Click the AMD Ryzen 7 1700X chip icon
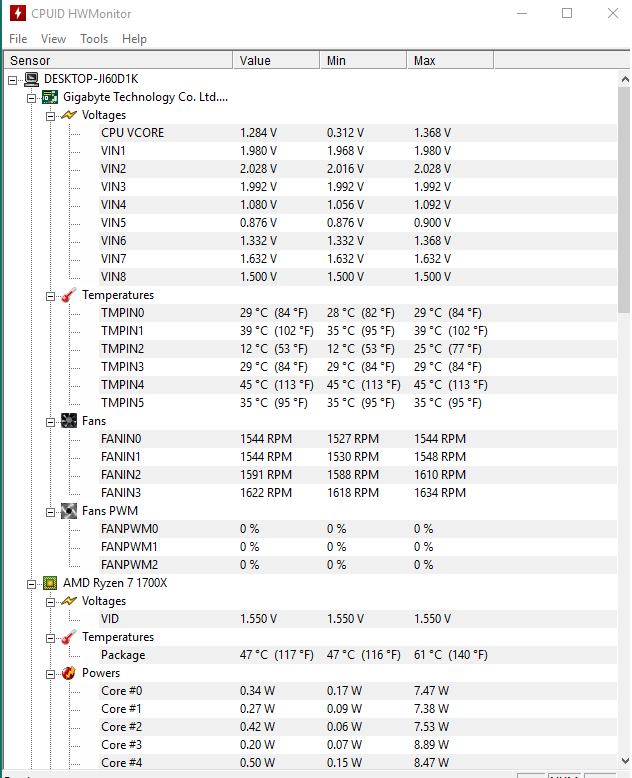Viewport: 632px width, 778px height. pyautogui.click(x=50, y=583)
